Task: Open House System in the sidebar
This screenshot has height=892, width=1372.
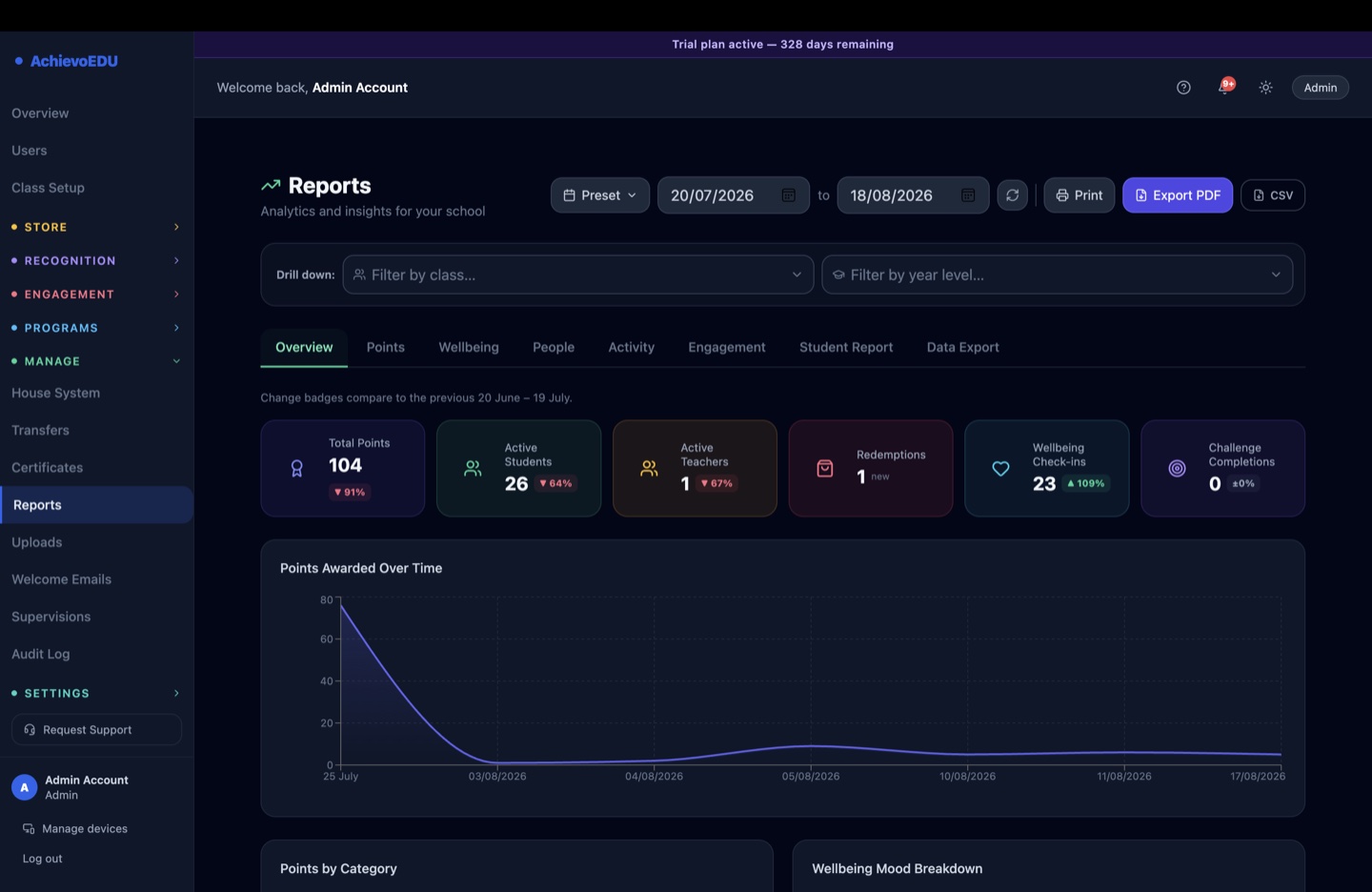Action: pyautogui.click(x=55, y=393)
